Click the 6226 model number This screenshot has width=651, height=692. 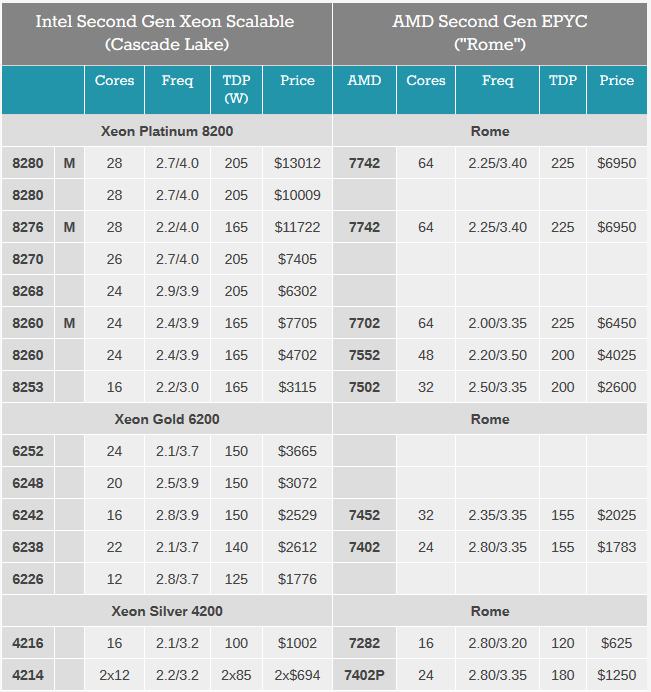pos(28,579)
